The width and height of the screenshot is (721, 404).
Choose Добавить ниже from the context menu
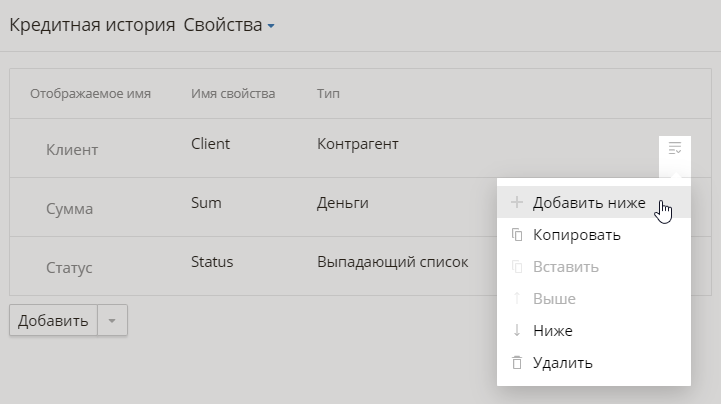pos(588,203)
